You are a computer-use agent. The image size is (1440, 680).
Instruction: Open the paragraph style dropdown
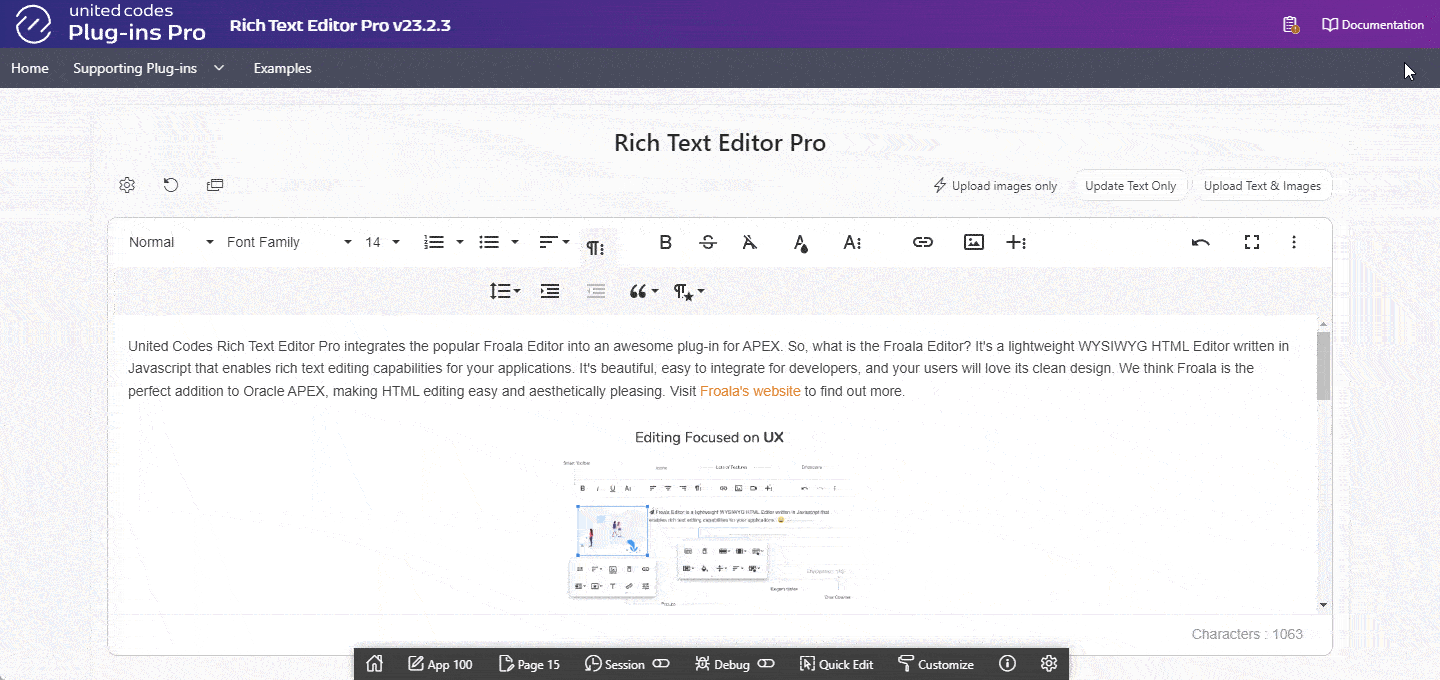(x=689, y=291)
